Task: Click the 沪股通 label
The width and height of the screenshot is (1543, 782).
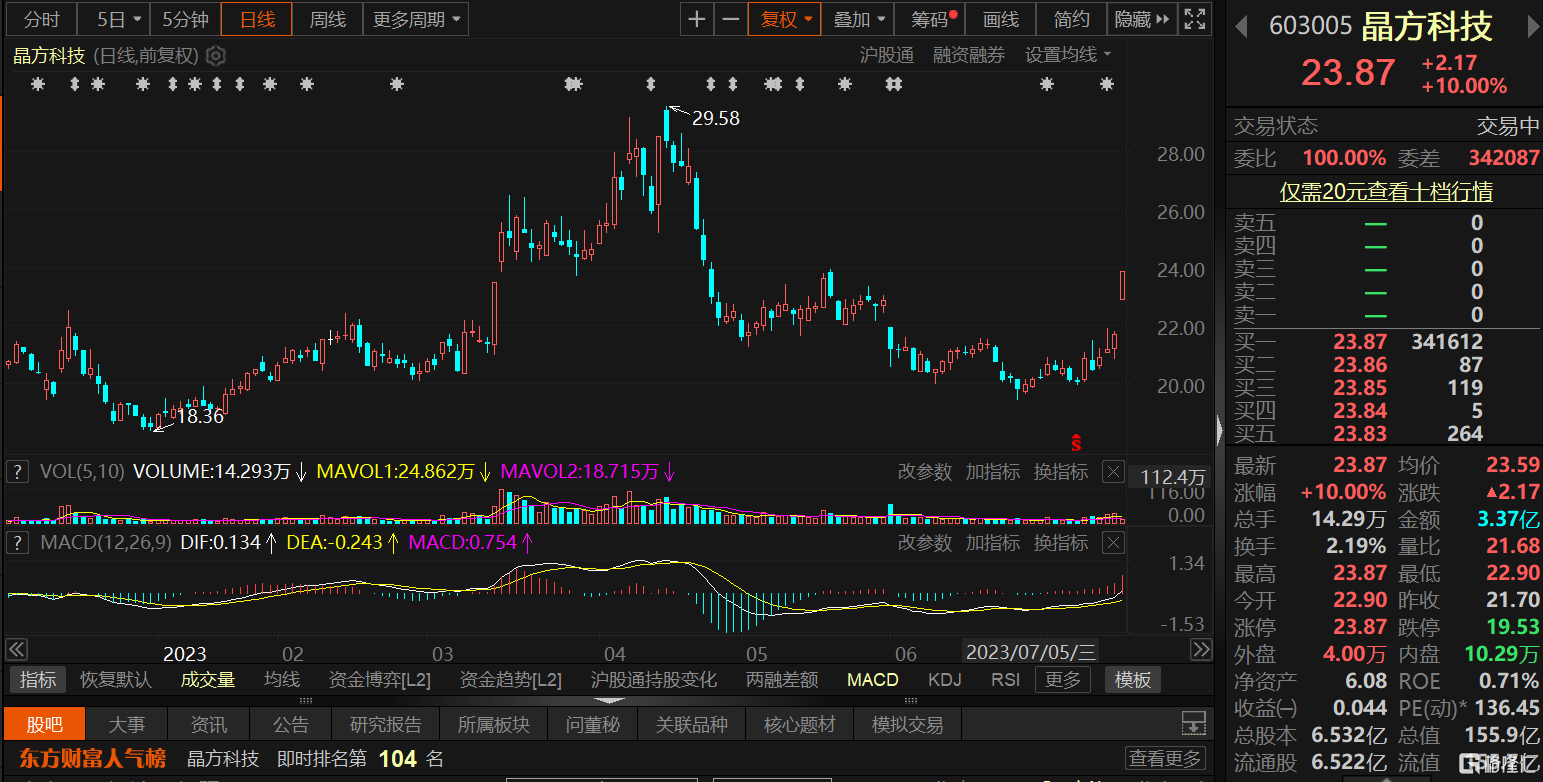Action: click(x=886, y=55)
